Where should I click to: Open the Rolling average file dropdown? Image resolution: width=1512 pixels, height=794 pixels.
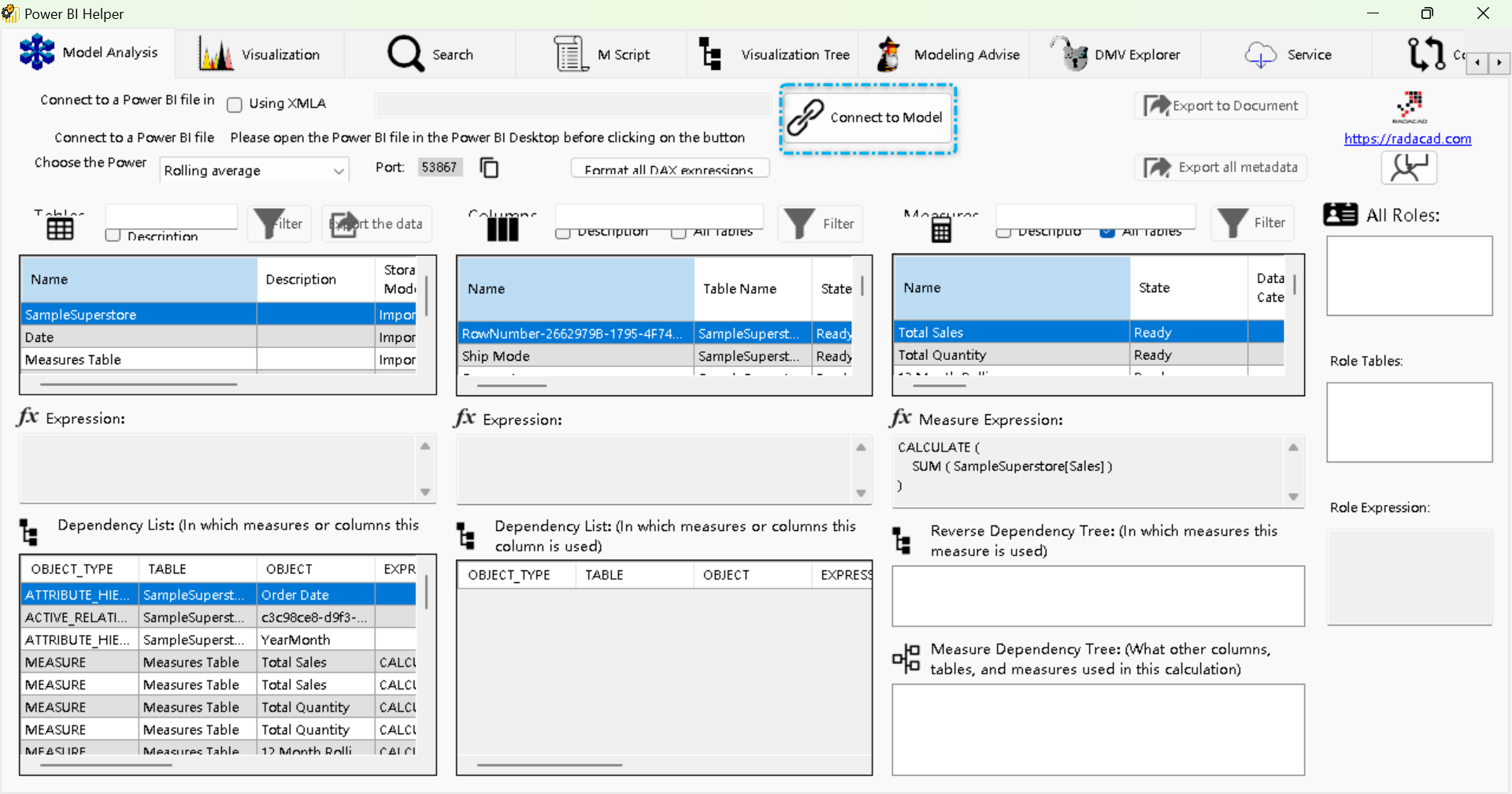[254, 171]
